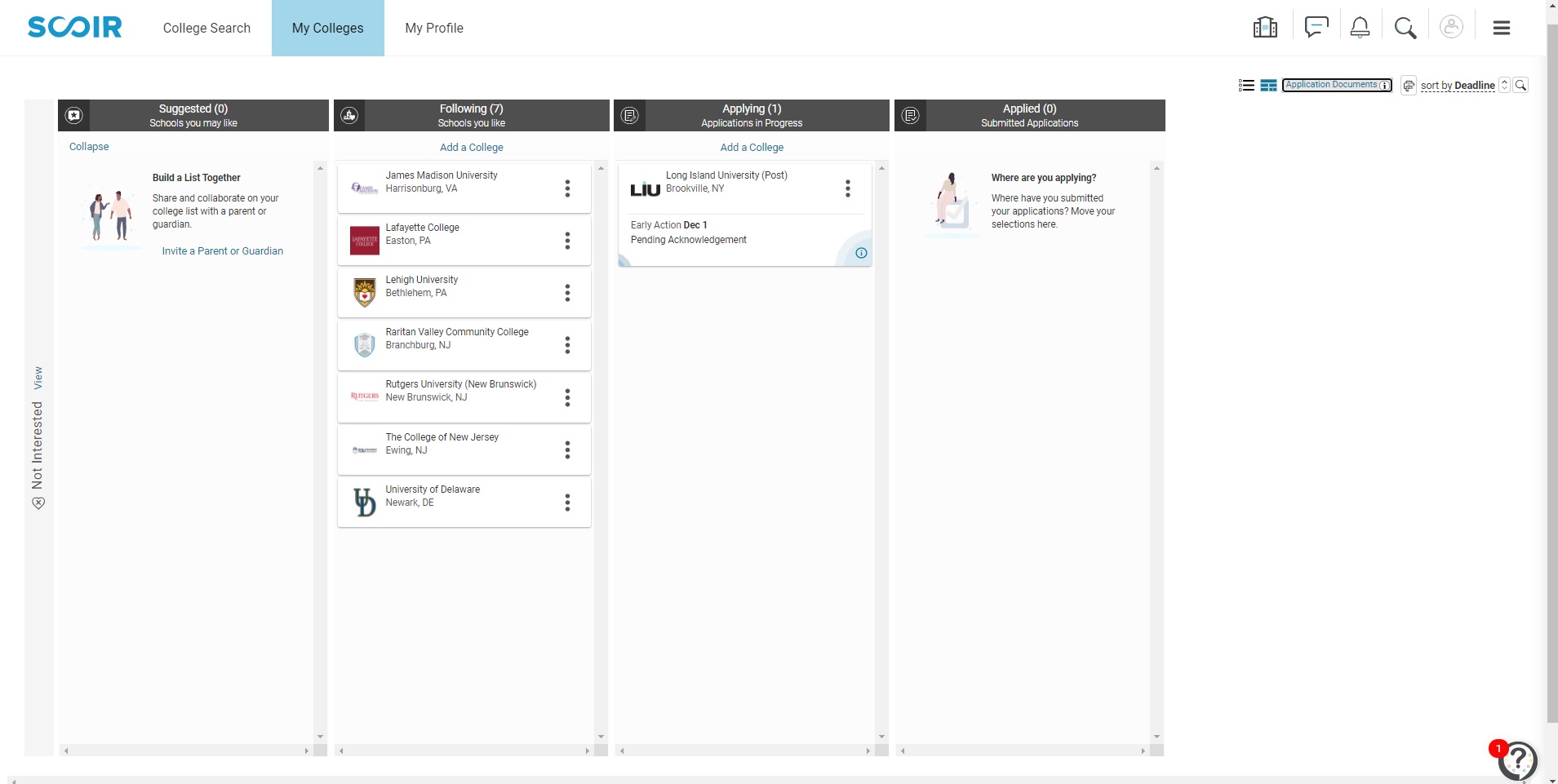This screenshot has height=784, width=1558.
Task: Click the Lehigh University crest logo
Action: click(x=364, y=292)
